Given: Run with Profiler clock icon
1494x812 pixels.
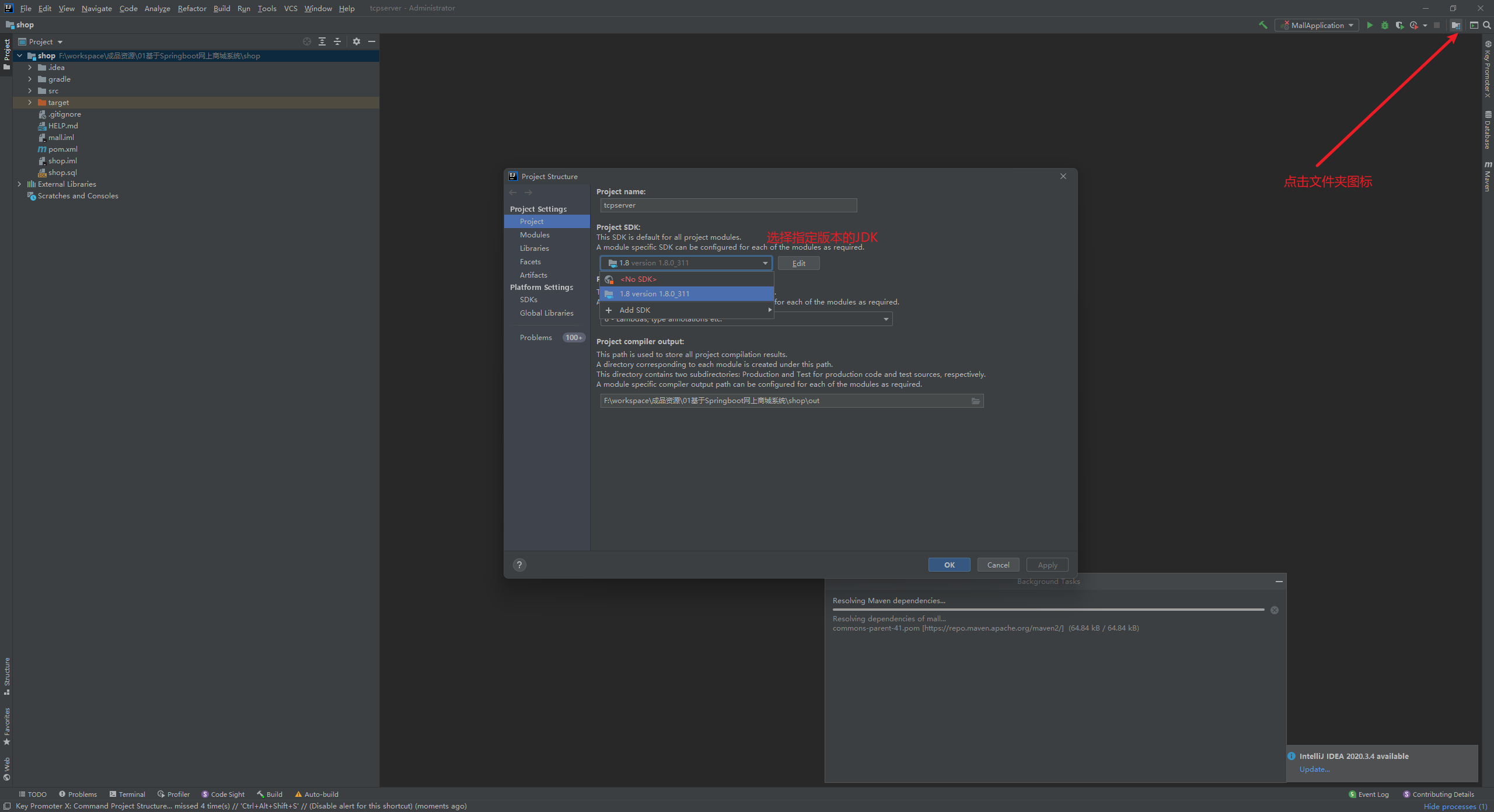Looking at the screenshot, I should [1413, 25].
